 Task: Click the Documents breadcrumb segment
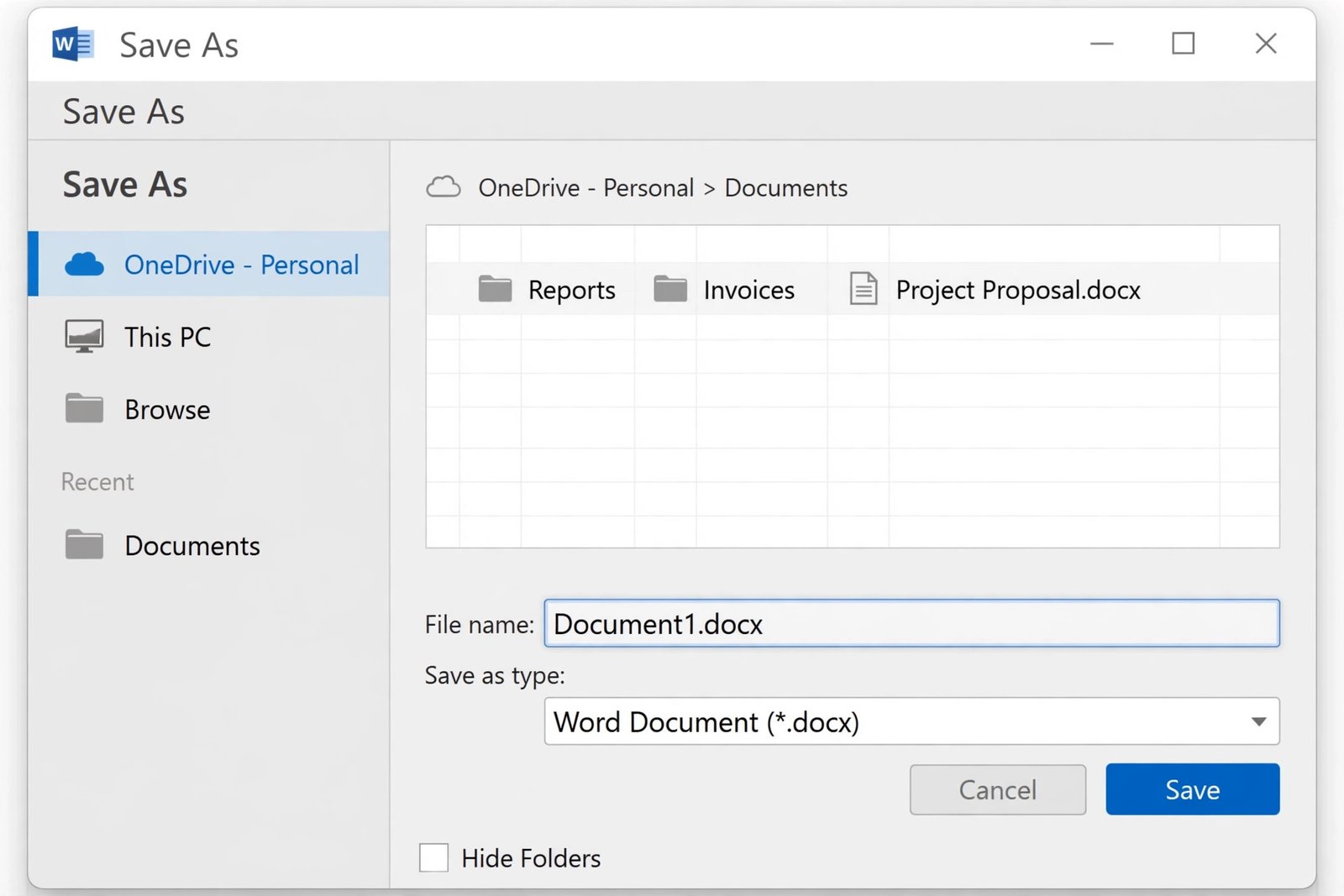[x=786, y=187]
